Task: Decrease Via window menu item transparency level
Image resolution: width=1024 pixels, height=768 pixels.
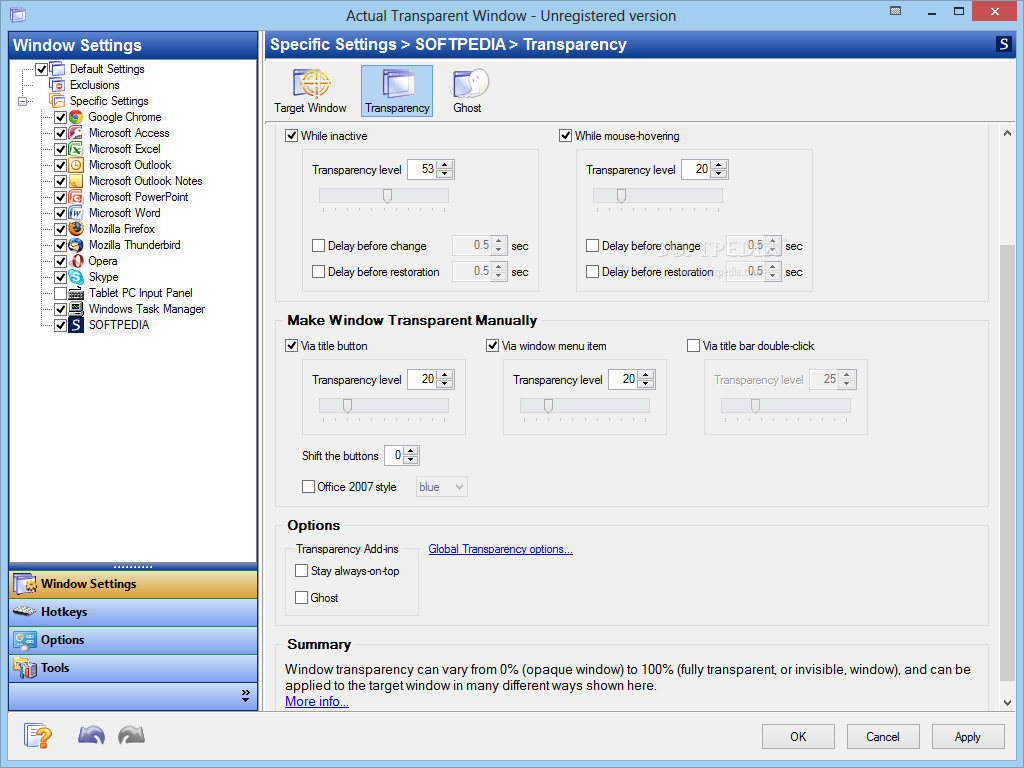Action: [x=646, y=384]
